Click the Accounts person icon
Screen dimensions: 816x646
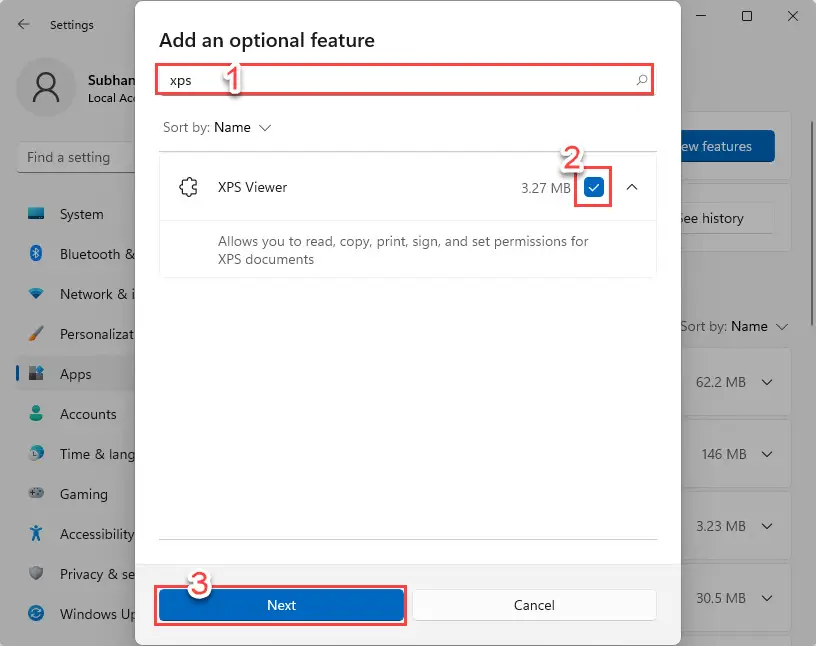point(36,413)
